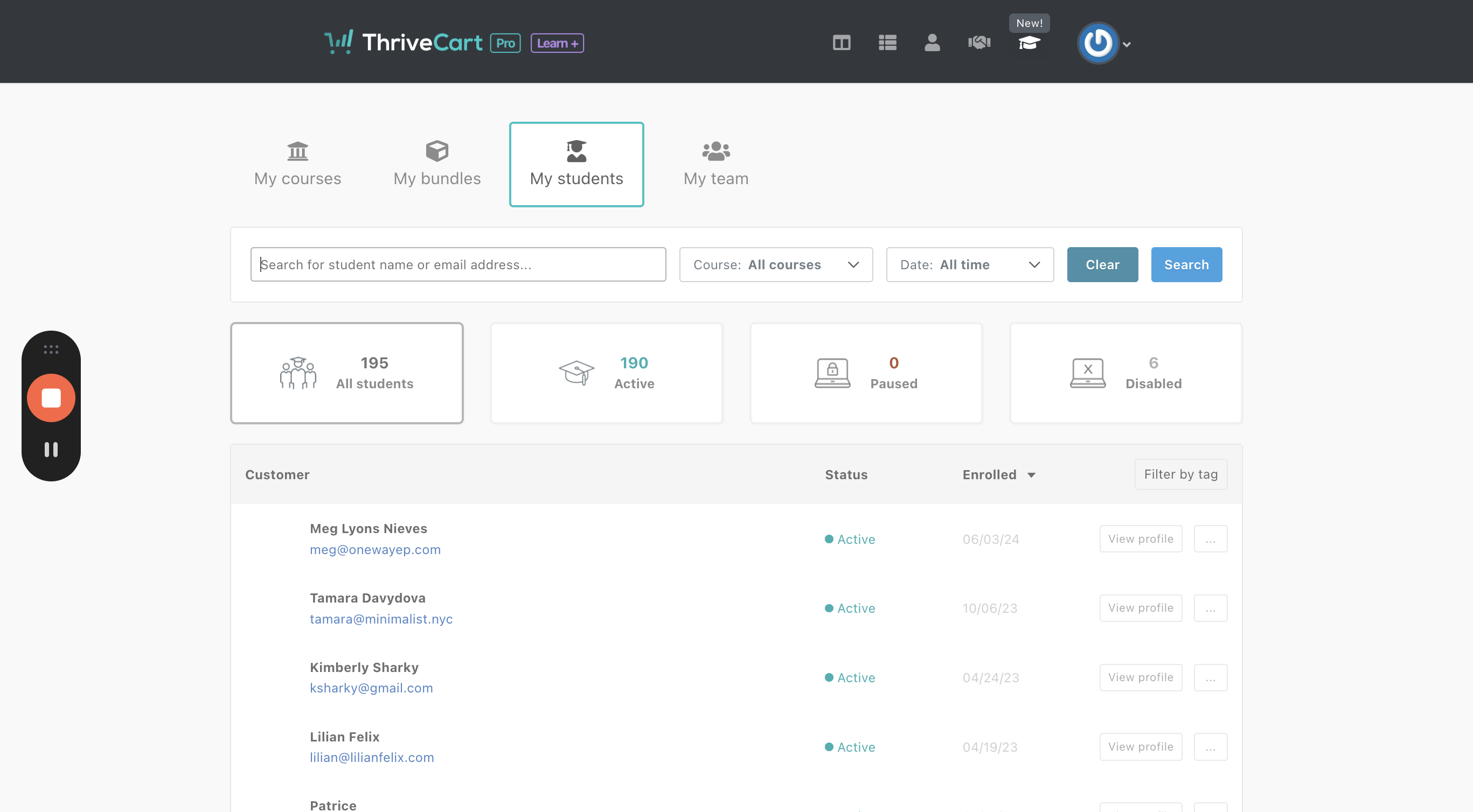
Task: Switch to My team tab
Action: coord(715,164)
